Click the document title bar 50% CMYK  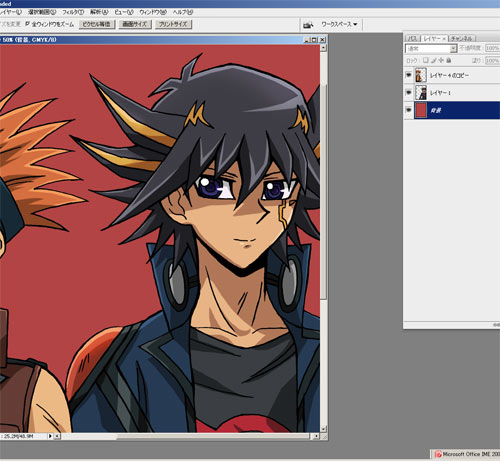click(29, 40)
